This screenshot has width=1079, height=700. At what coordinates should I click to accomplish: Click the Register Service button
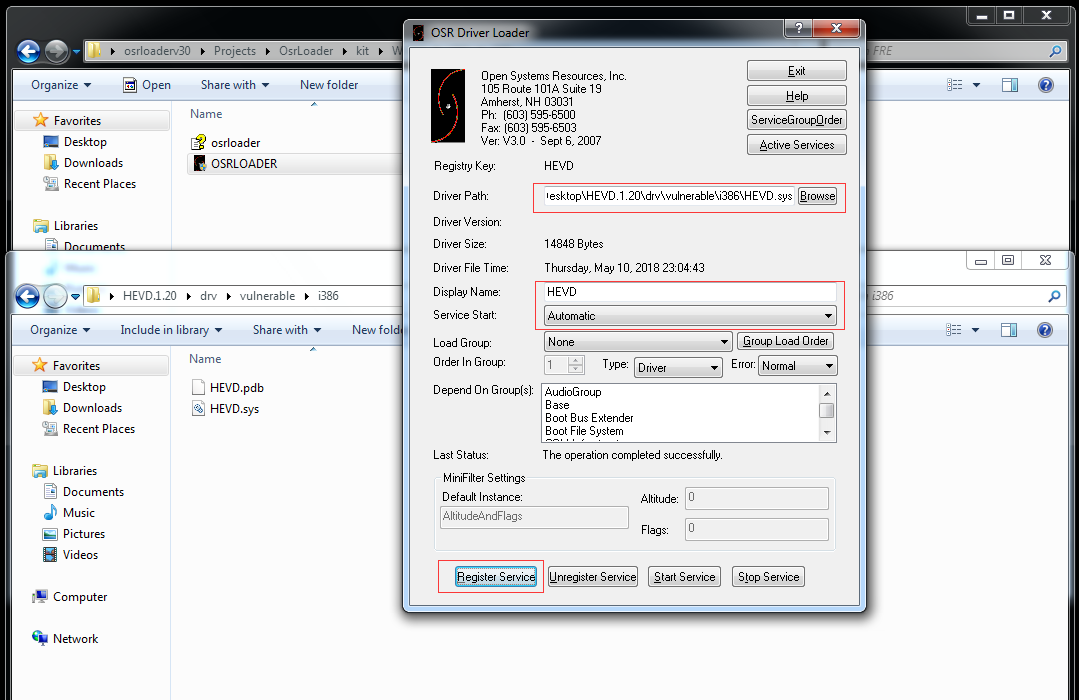495,577
